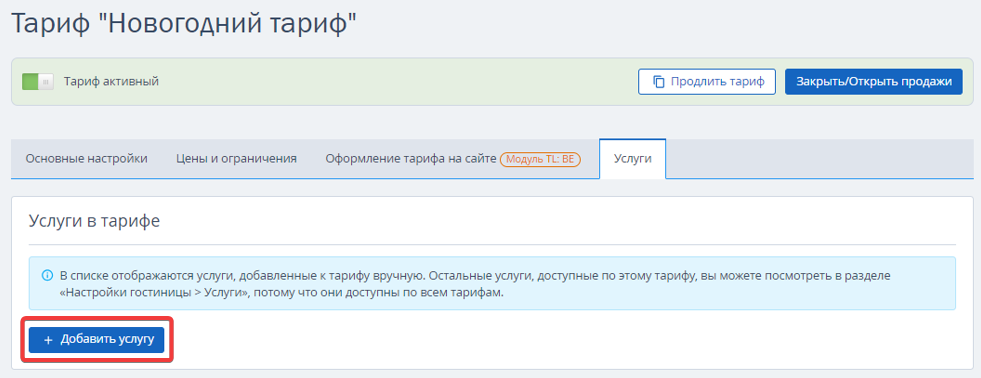Click the Модуль TL: BE badge
Screen dimensions: 981x378
click(x=541, y=158)
